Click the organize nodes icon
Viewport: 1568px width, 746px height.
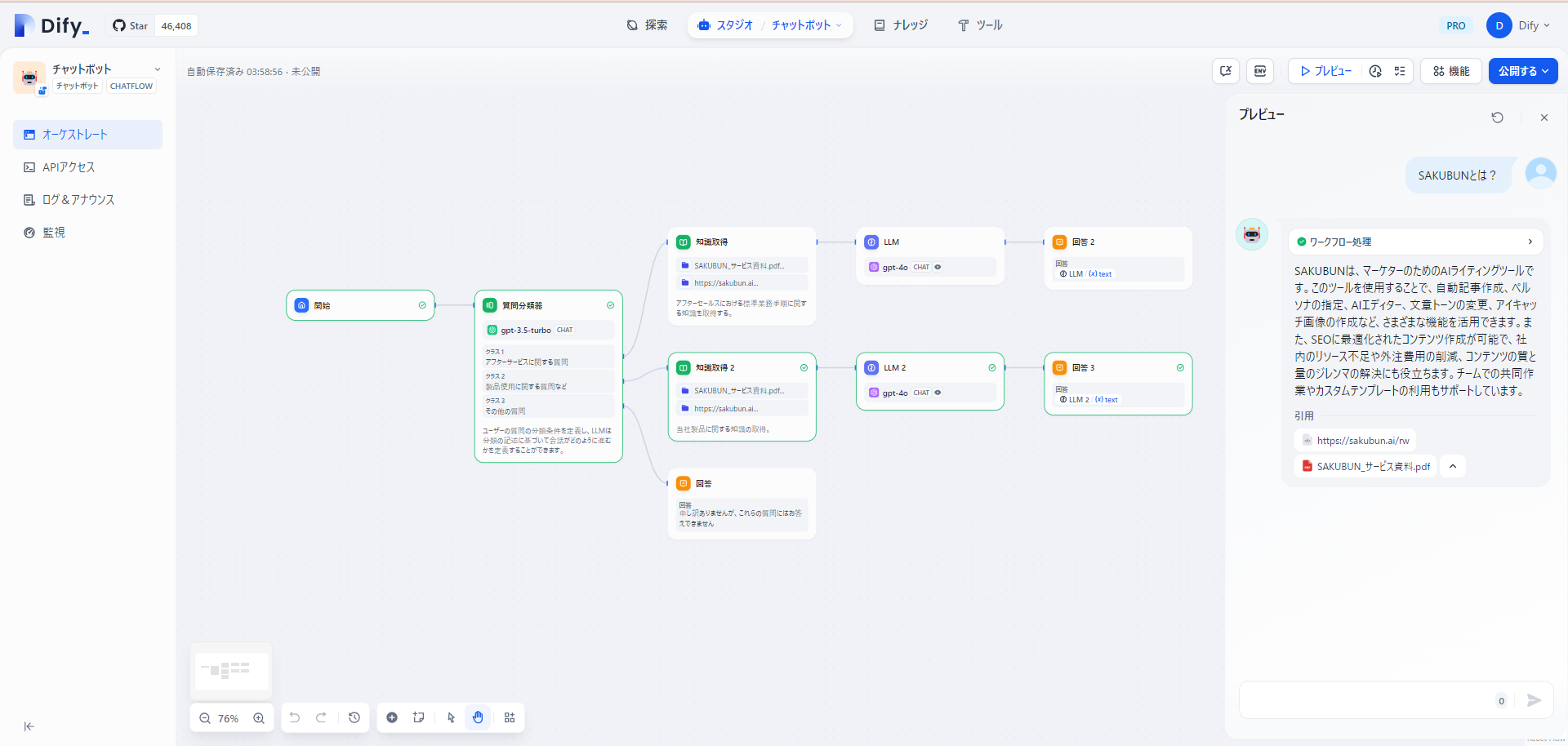(x=510, y=717)
